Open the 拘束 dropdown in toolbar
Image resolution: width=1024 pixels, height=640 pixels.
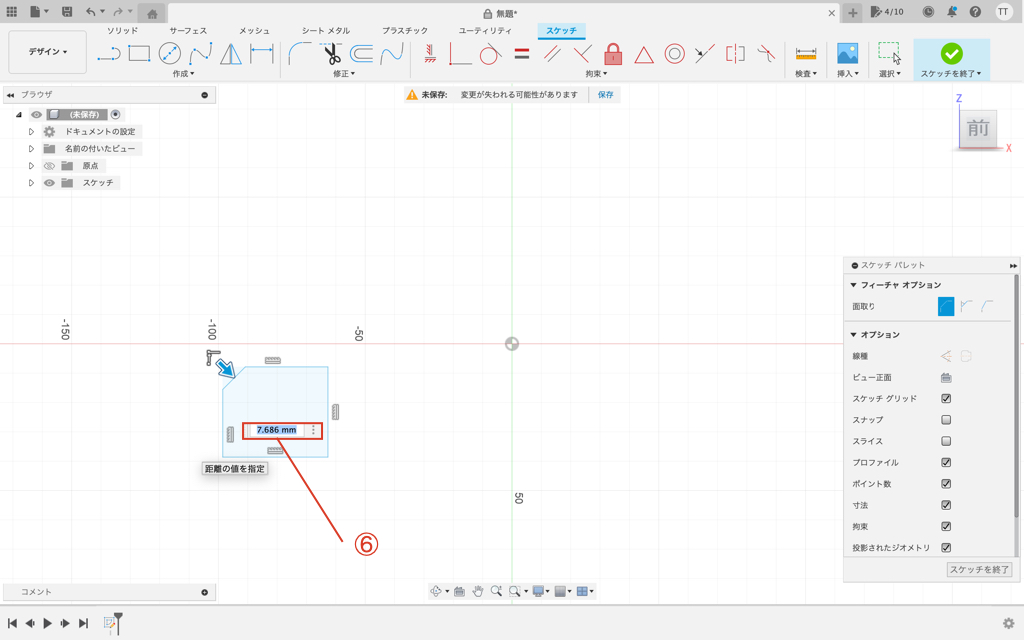[596, 74]
